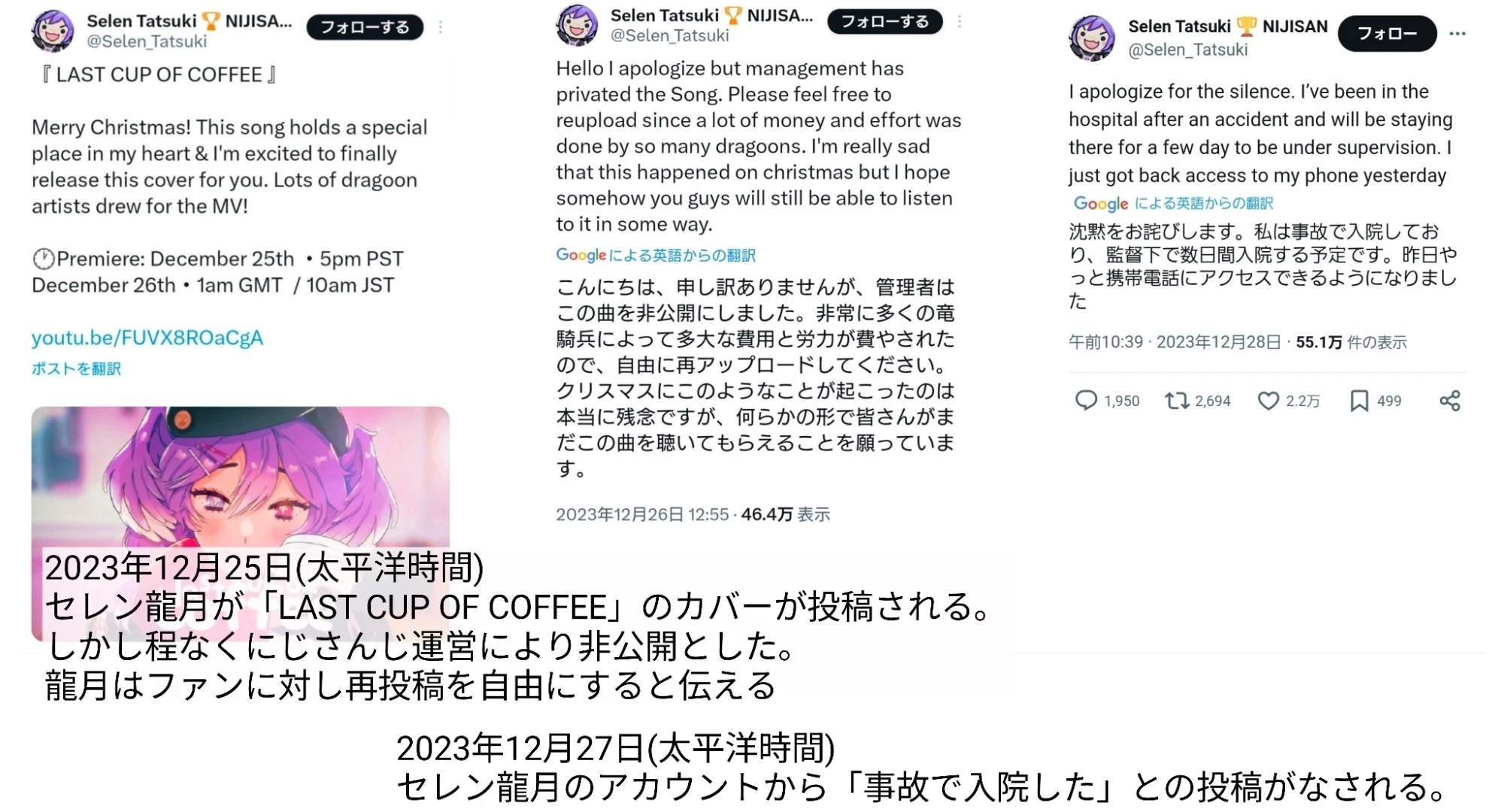Click the share icon on right tweet
Image resolution: width=1504 pixels, height=812 pixels.
(x=1450, y=401)
